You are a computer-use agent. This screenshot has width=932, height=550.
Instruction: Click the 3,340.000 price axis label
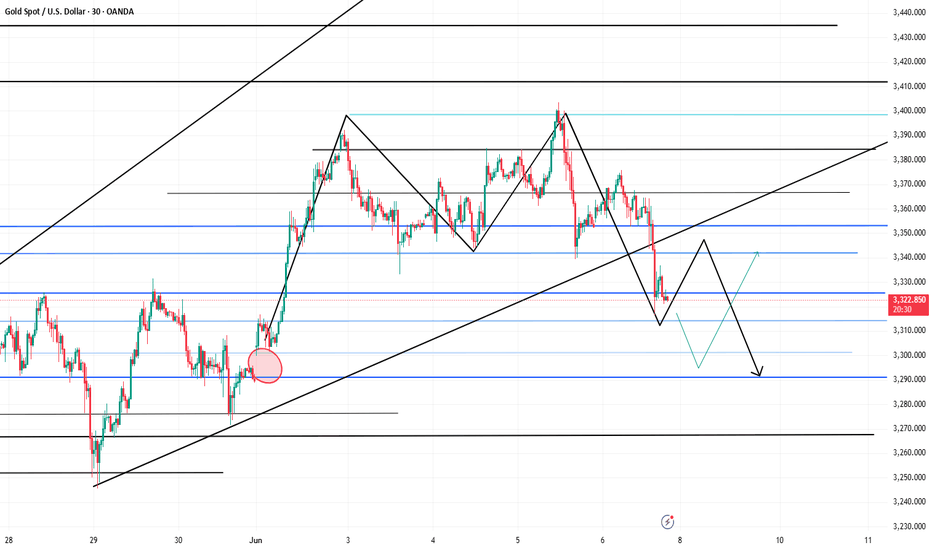[x=909, y=257]
